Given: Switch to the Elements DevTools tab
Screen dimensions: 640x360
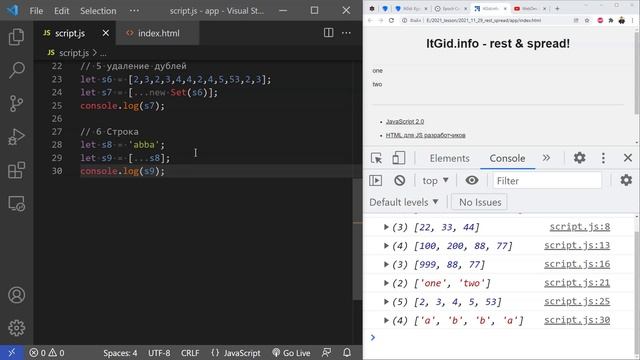Looking at the screenshot, I should [x=449, y=158].
